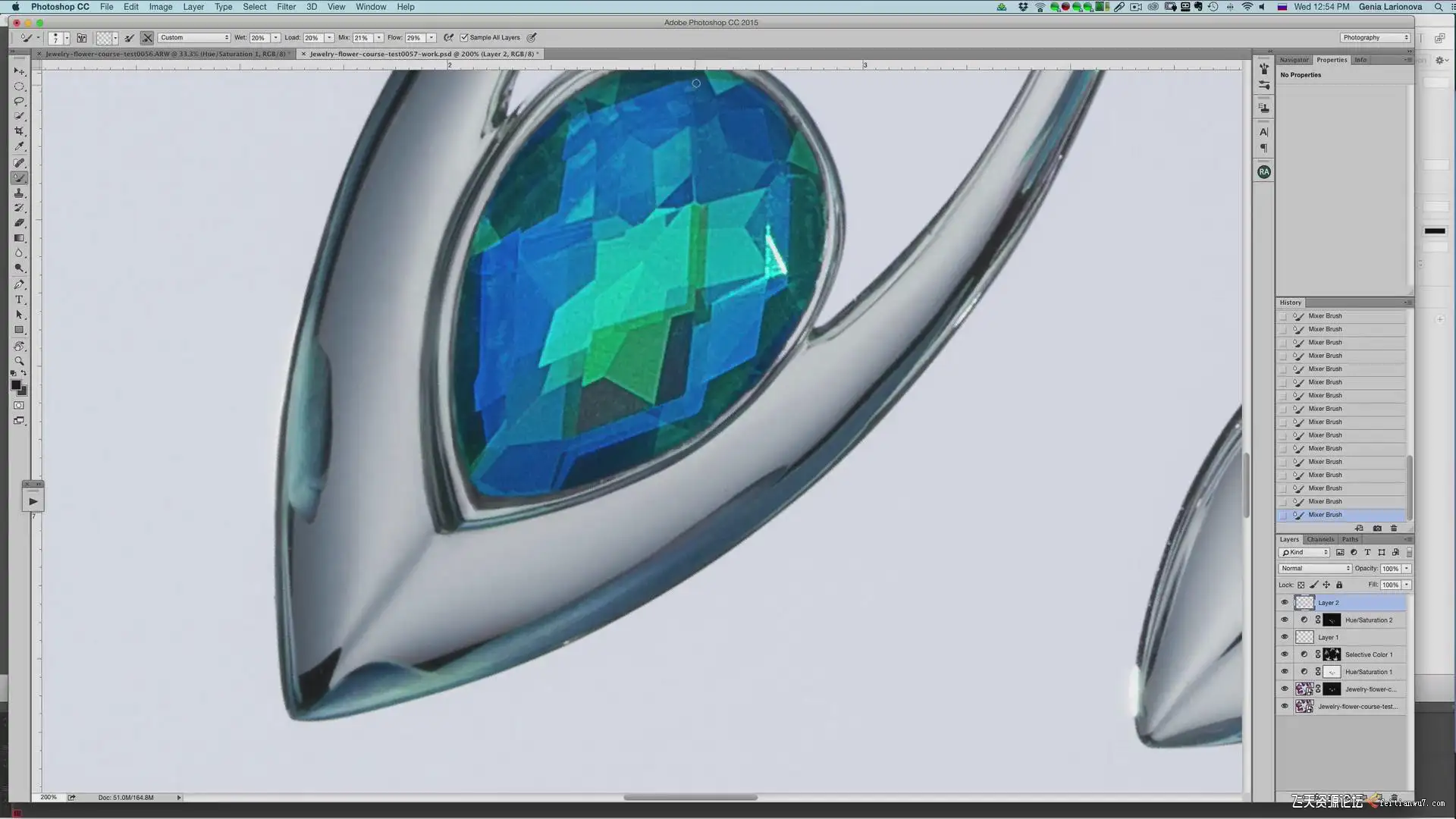
Task: Open the Normal blend mode dropdown
Action: pyautogui.click(x=1314, y=568)
